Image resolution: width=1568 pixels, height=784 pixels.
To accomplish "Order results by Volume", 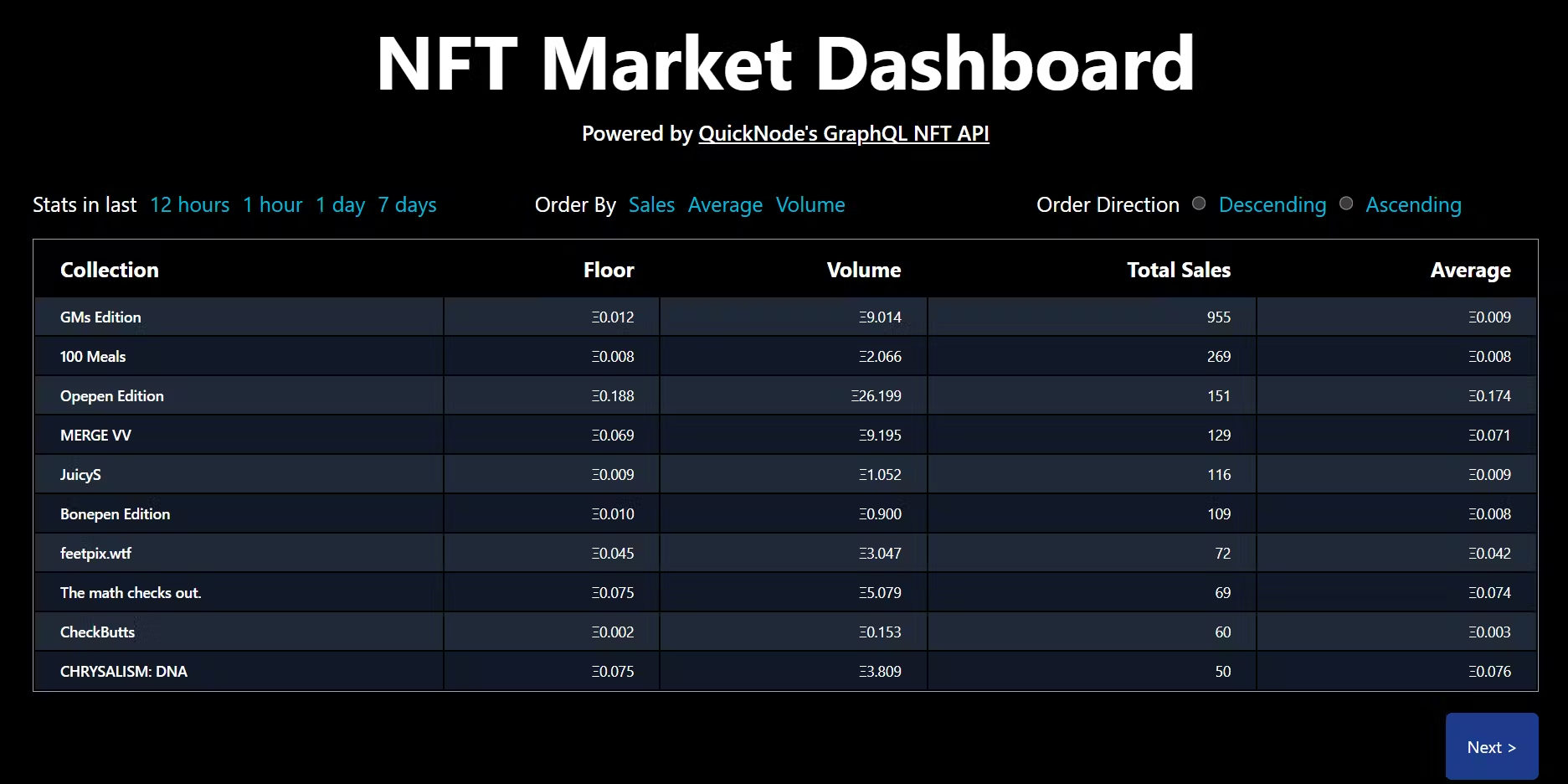I will click(810, 205).
